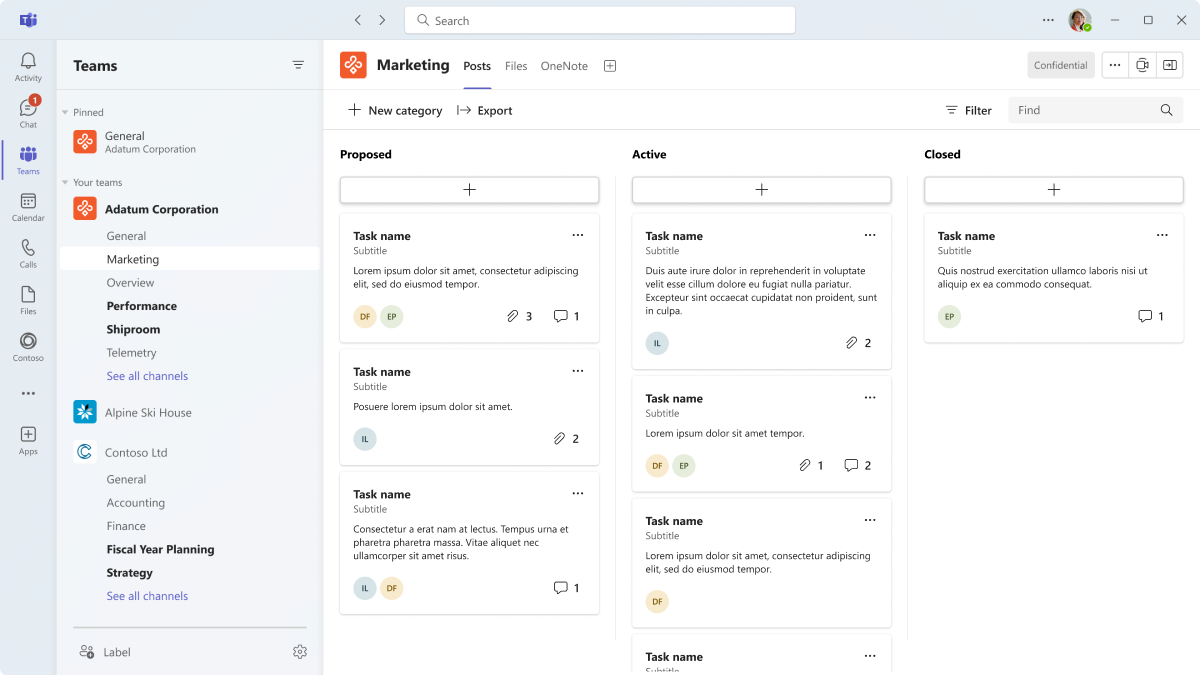Open attachments on Duis aute irure card

pos(859,343)
